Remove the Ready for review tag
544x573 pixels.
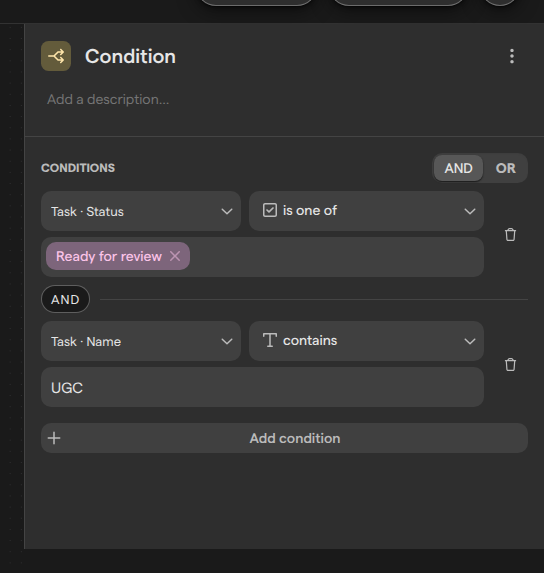point(175,256)
